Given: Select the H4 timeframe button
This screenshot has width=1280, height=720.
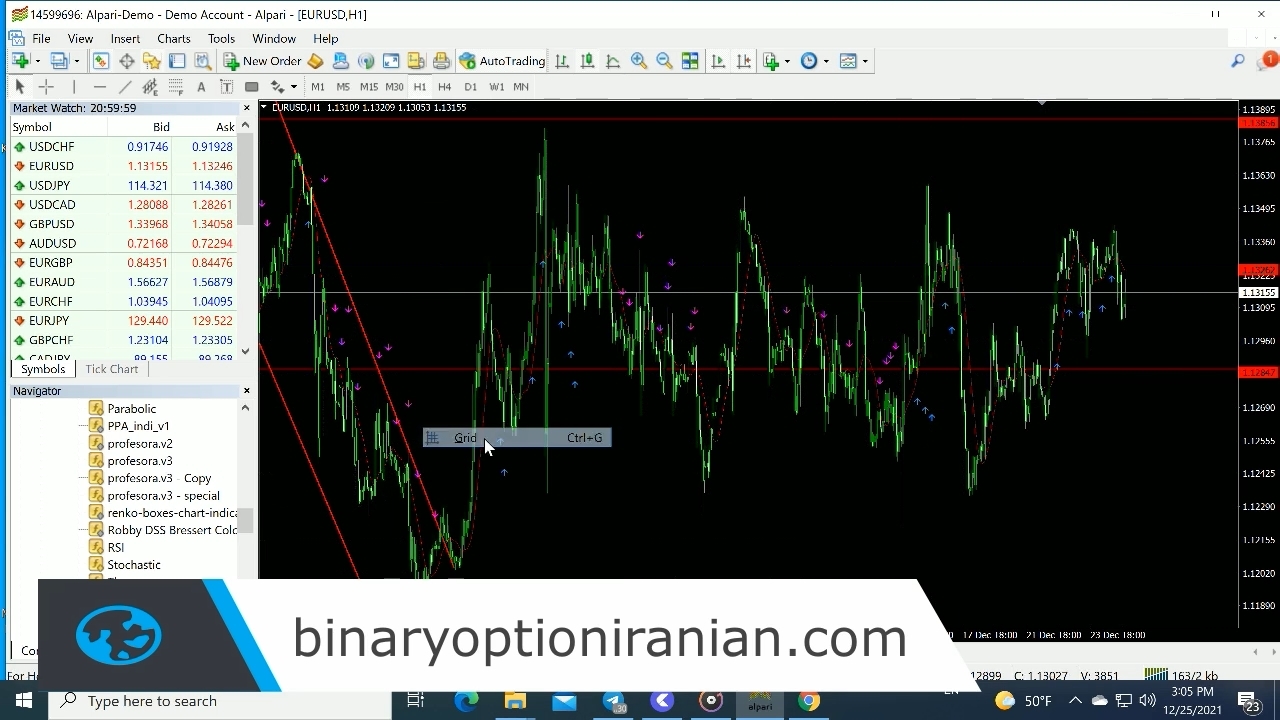Looking at the screenshot, I should (445, 87).
